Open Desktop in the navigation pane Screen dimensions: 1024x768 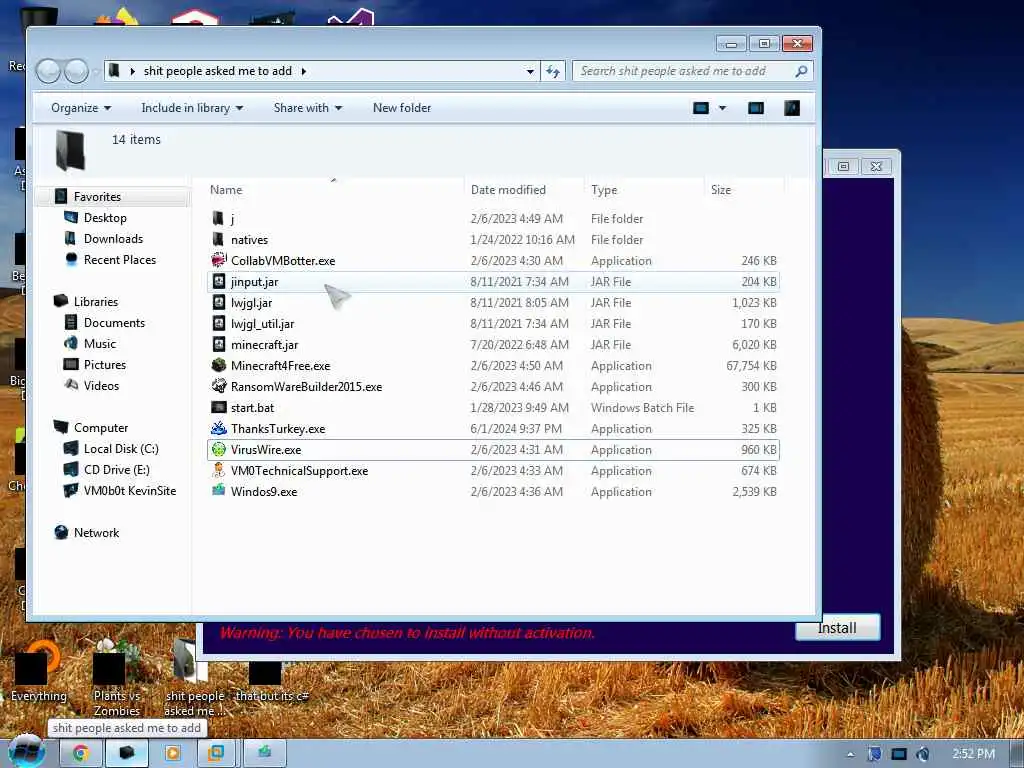coord(104,217)
